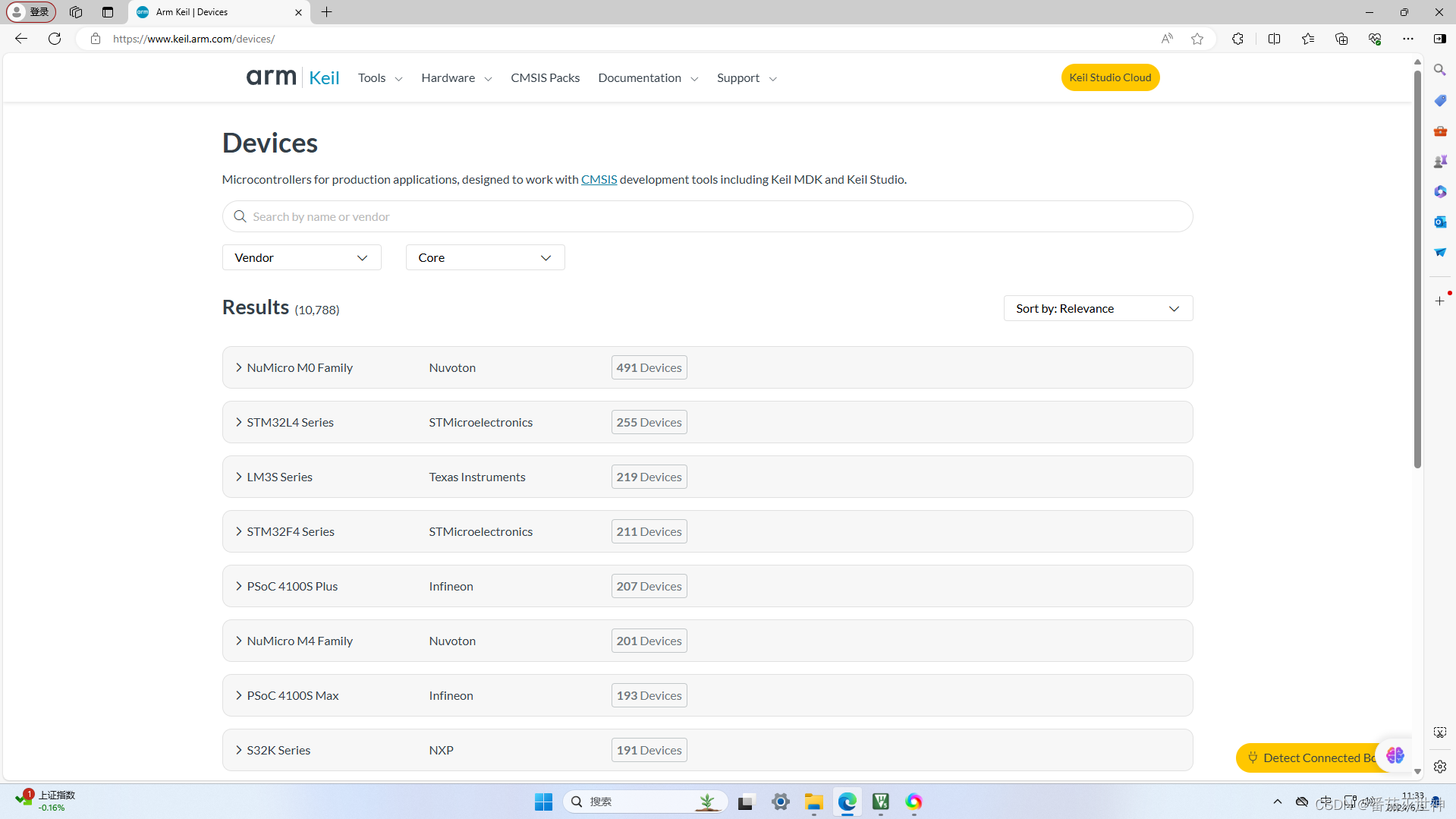The height and width of the screenshot is (819, 1456).
Task: Select the Arm Keil Devices browser tab
Action: (x=220, y=12)
